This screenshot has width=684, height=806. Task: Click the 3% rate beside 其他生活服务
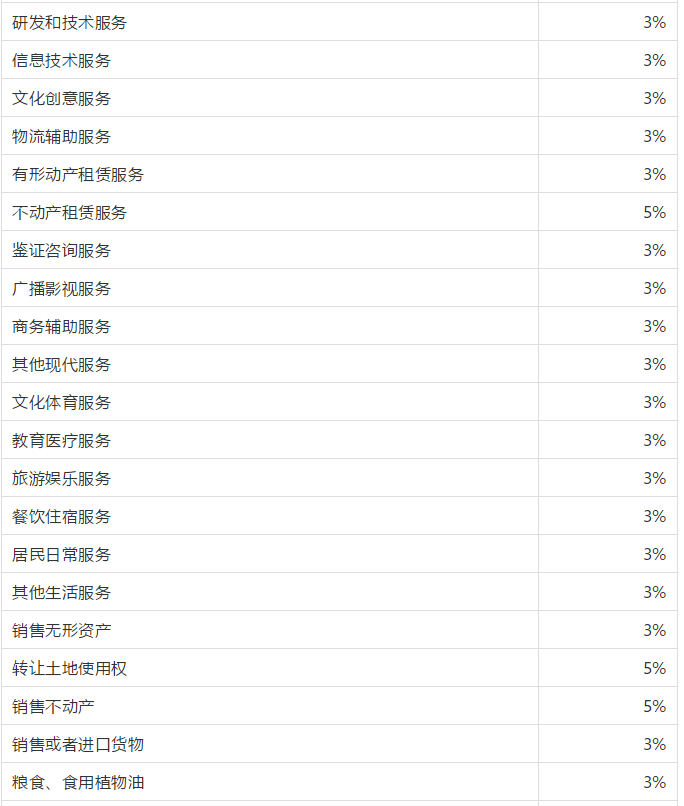654,592
